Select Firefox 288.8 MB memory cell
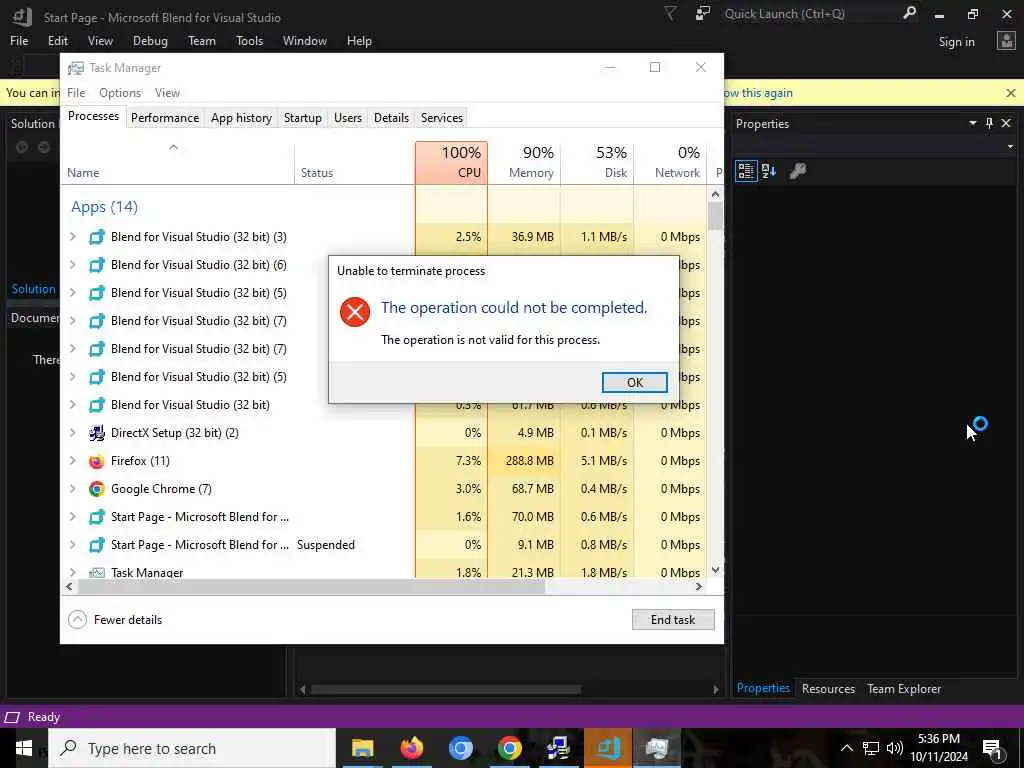 [524, 460]
